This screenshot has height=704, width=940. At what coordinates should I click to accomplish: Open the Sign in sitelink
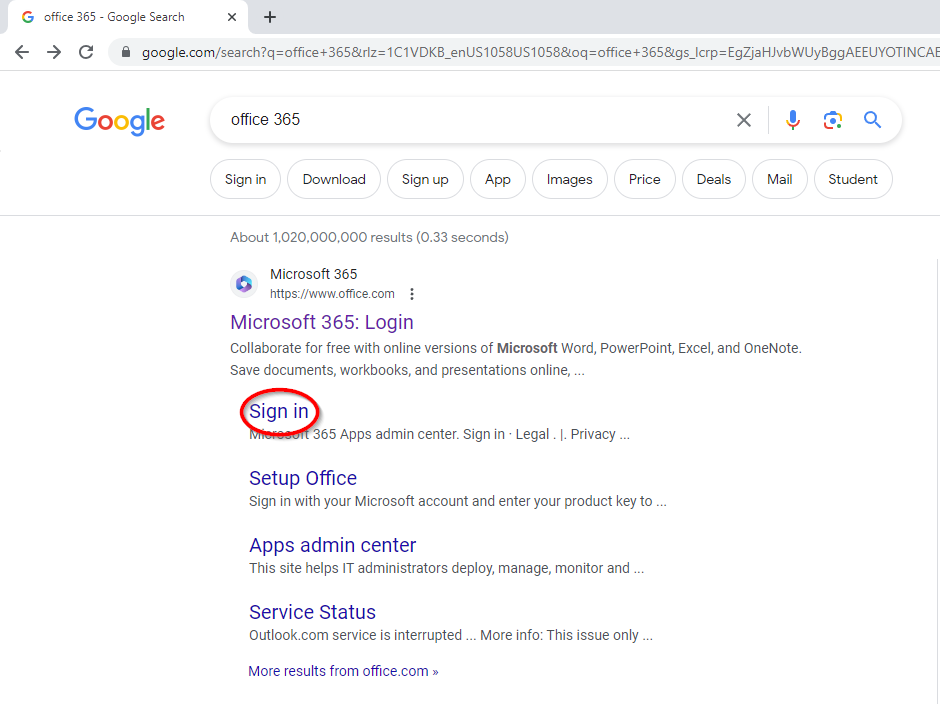[x=279, y=411]
